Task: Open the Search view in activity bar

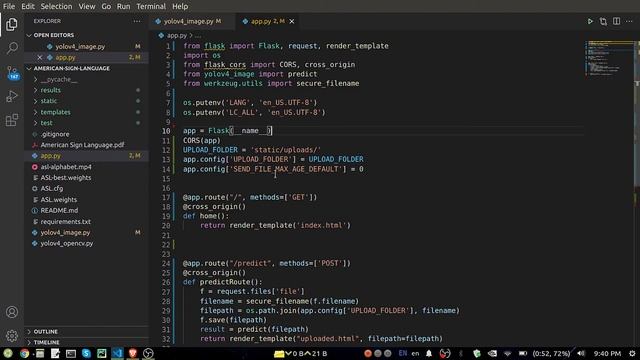Action: click(x=12, y=48)
